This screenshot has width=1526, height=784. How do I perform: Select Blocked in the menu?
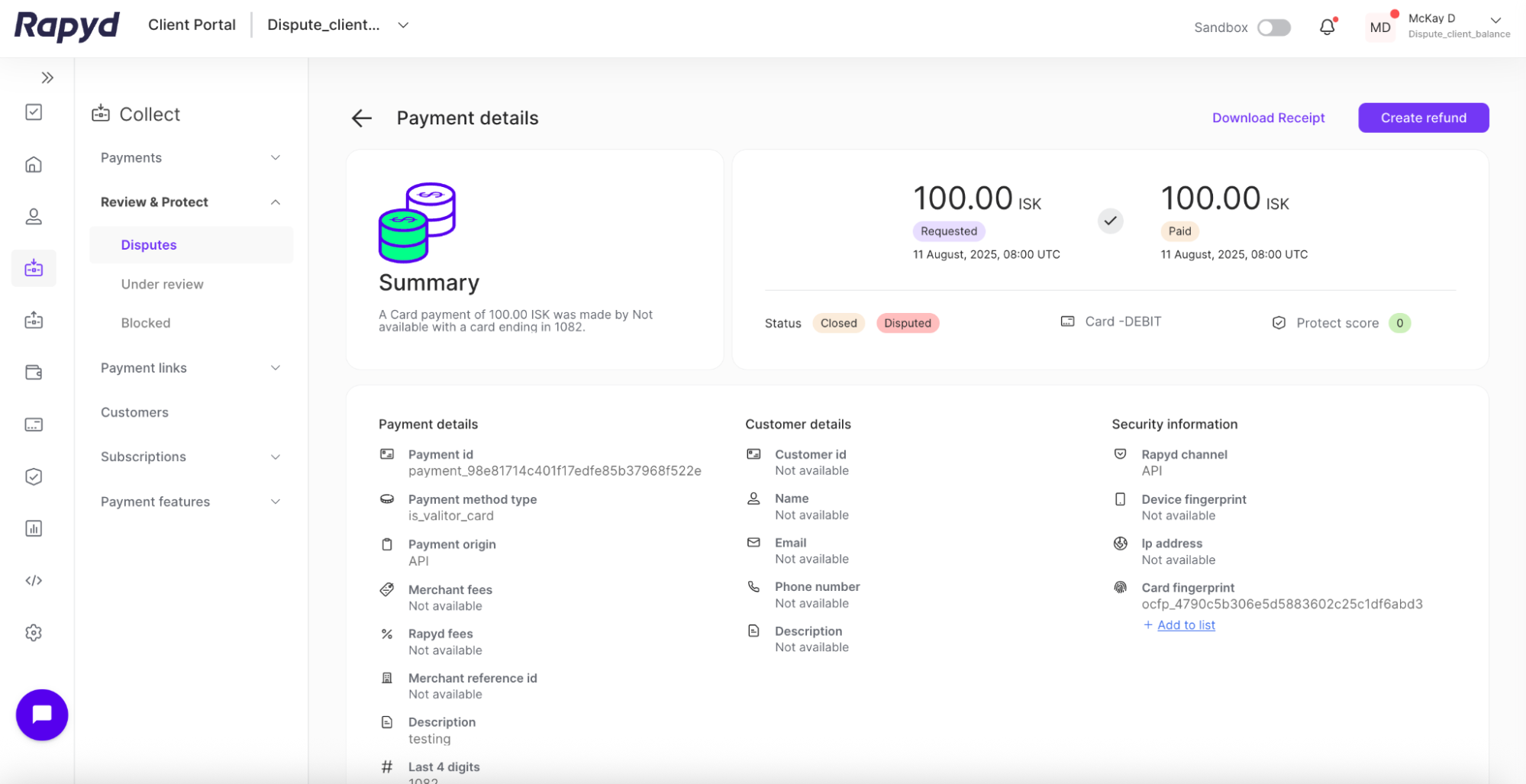coord(145,324)
